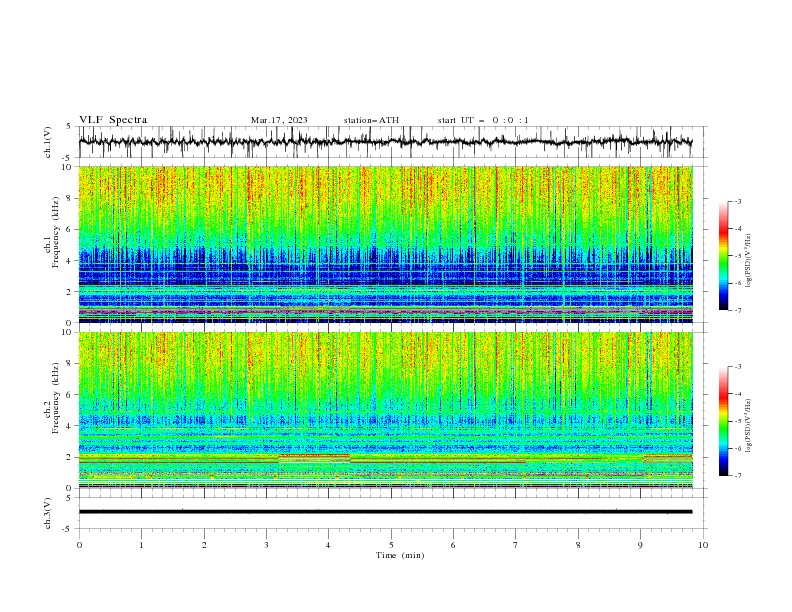The height and width of the screenshot is (612, 792).
Task: Click time axis tick label "10"
Action: tap(703, 545)
